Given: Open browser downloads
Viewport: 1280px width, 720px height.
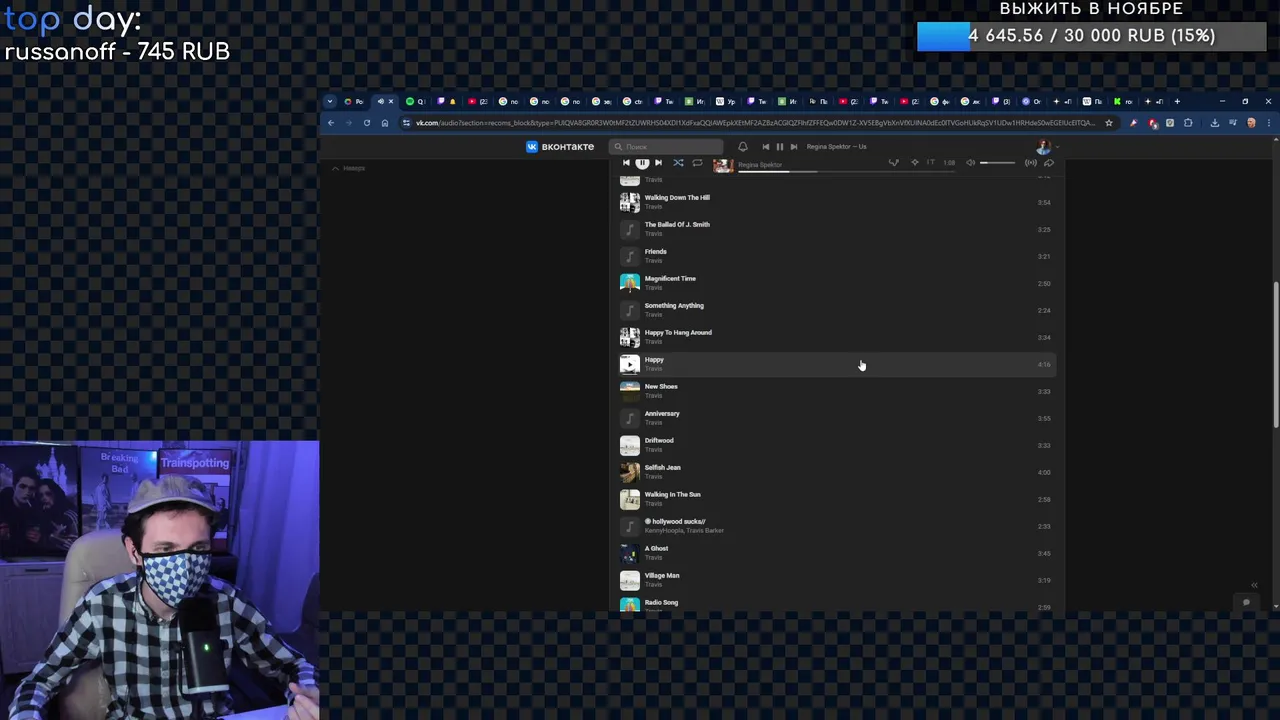Looking at the screenshot, I should (x=1214, y=123).
